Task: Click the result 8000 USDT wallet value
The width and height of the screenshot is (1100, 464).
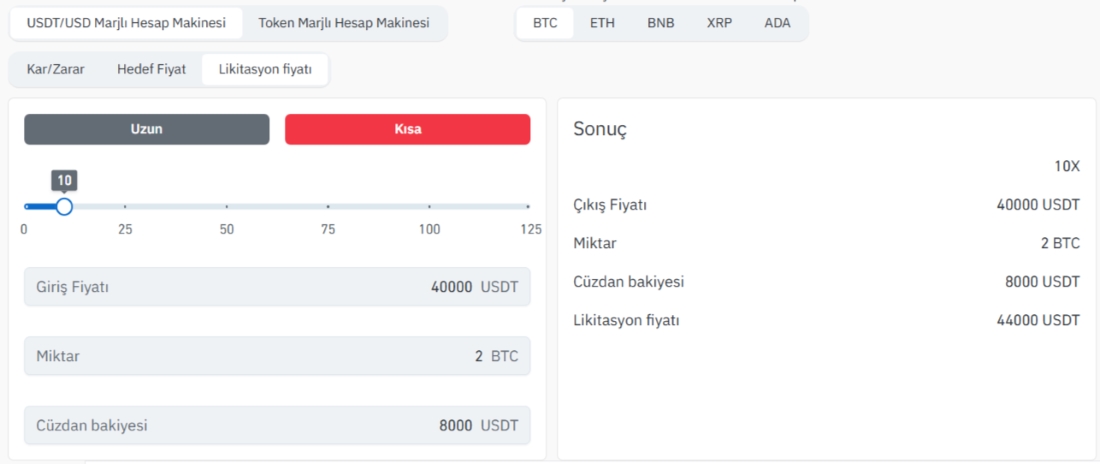Action: click(1042, 282)
